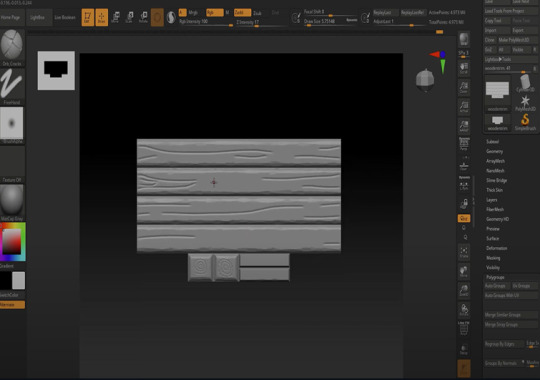Expand the Geometry section
Image resolution: width=540 pixels, height=380 pixels.
(x=495, y=151)
